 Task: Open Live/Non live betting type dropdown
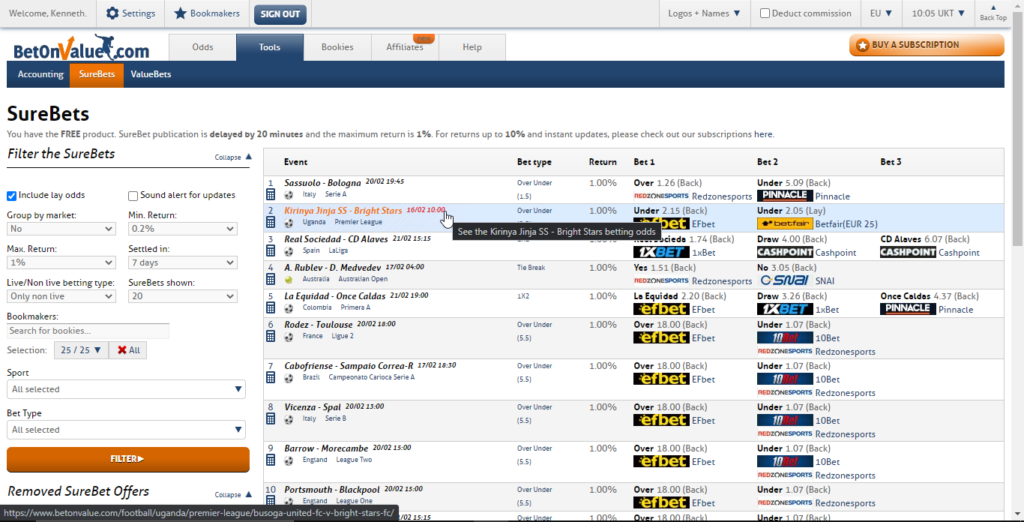click(x=61, y=297)
